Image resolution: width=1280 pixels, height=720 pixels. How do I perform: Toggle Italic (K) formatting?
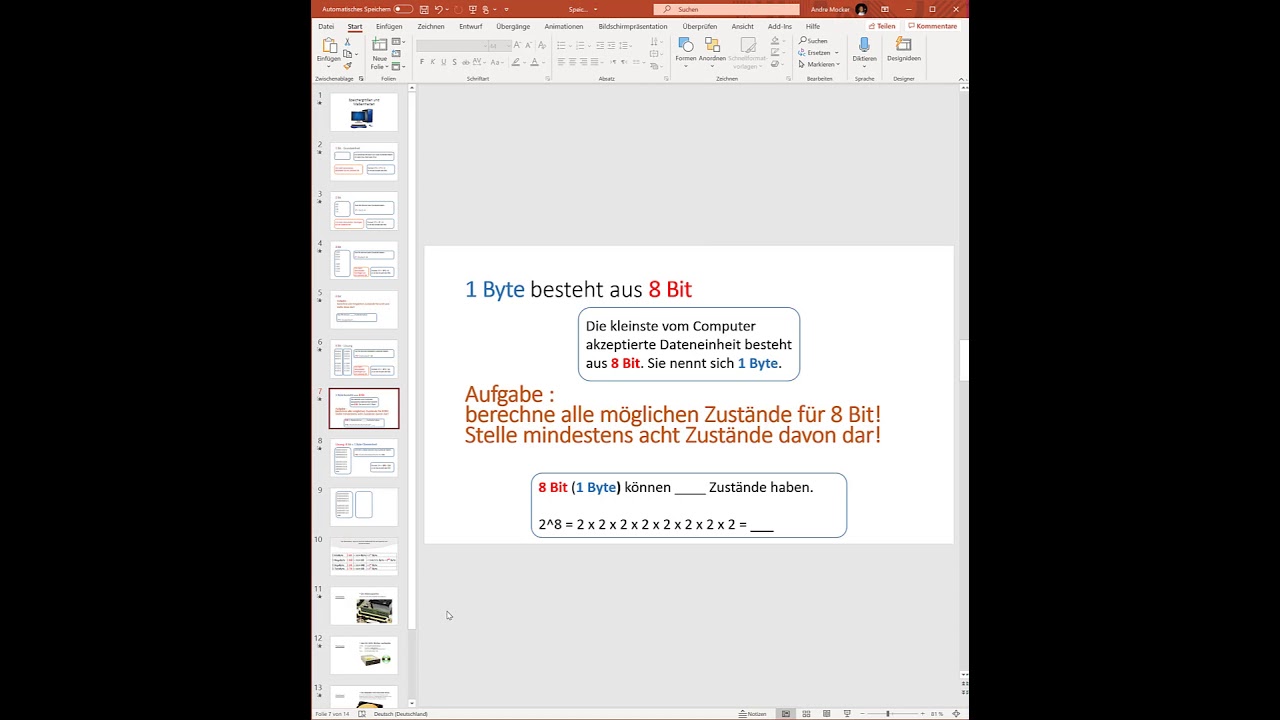[434, 62]
